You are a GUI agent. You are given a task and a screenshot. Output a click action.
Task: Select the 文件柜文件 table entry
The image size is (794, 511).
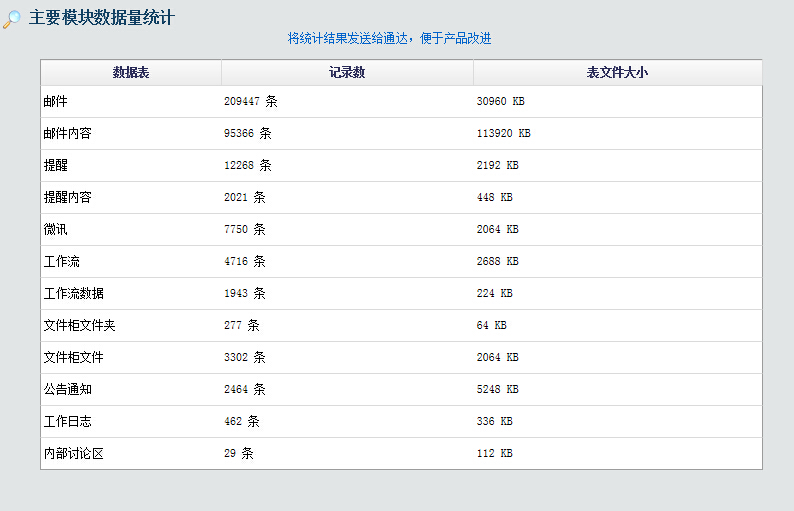click(x=74, y=358)
